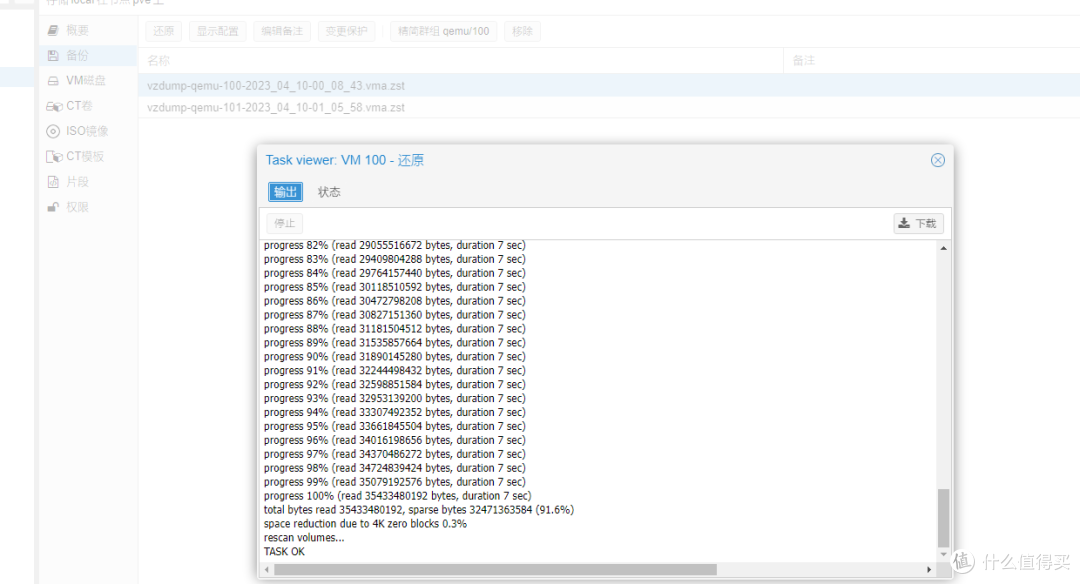The height and width of the screenshot is (584, 1080).
Task: Click 精简群组 qemu/100 prune button
Action: pyautogui.click(x=443, y=31)
